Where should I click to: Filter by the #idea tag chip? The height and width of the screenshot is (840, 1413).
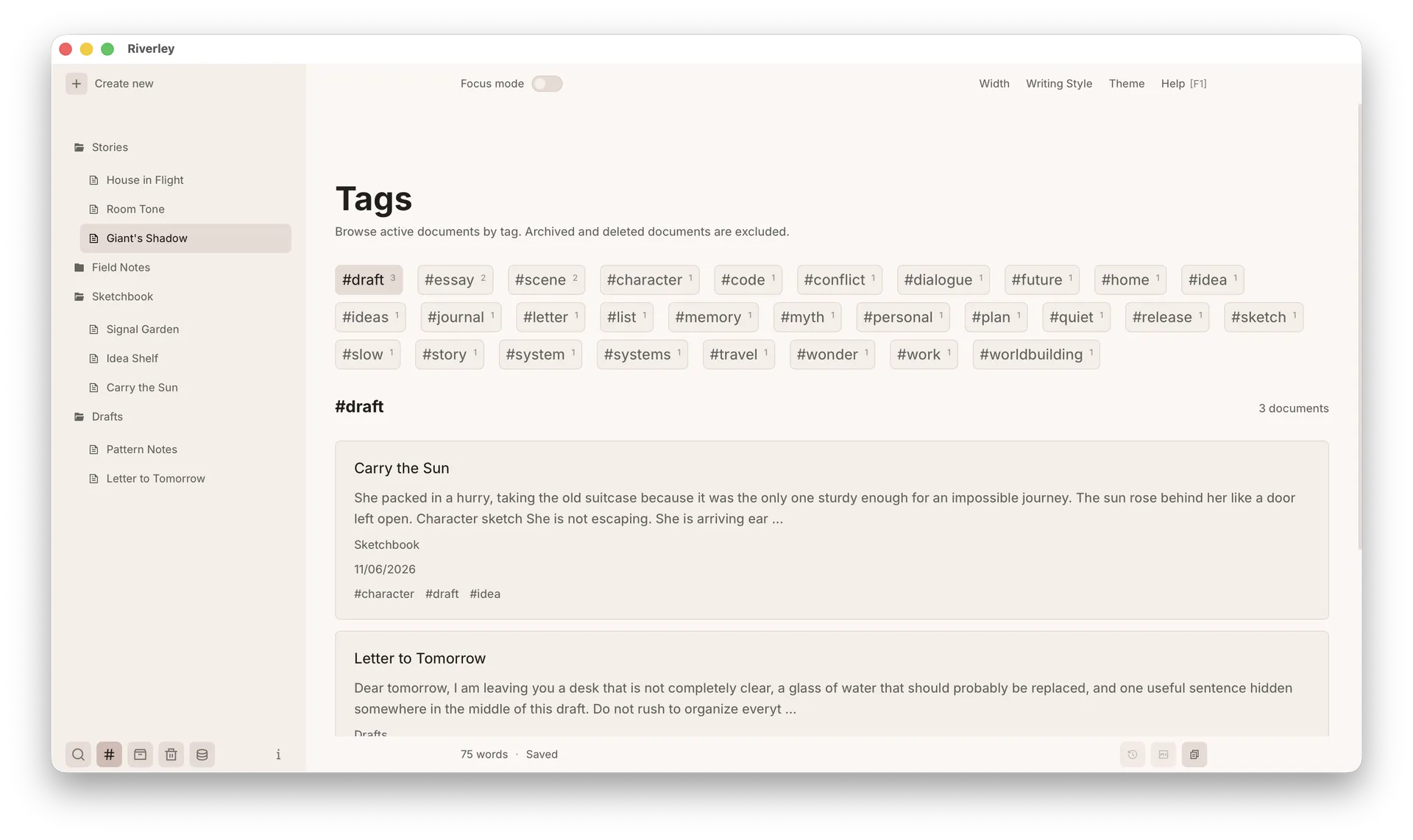(1212, 280)
